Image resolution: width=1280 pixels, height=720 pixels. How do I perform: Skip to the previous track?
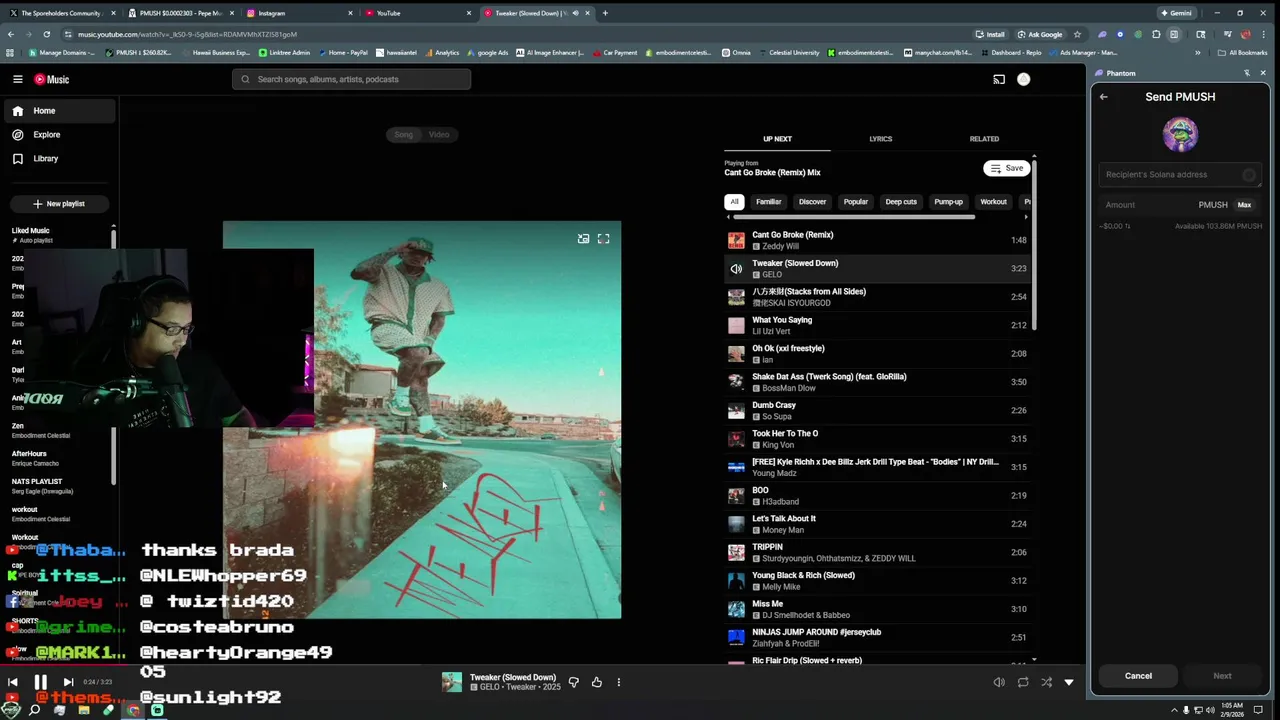click(12, 682)
